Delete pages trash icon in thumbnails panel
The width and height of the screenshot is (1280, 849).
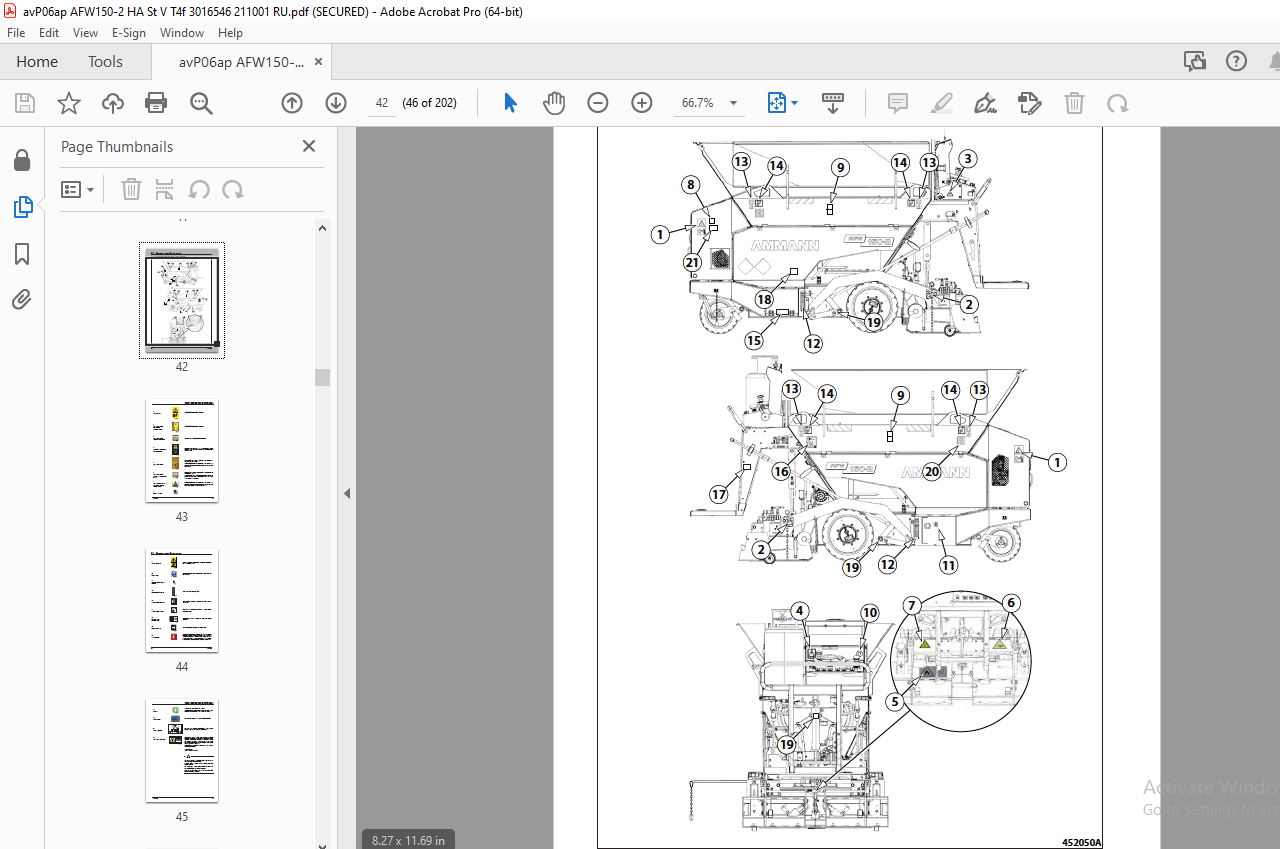coord(131,189)
